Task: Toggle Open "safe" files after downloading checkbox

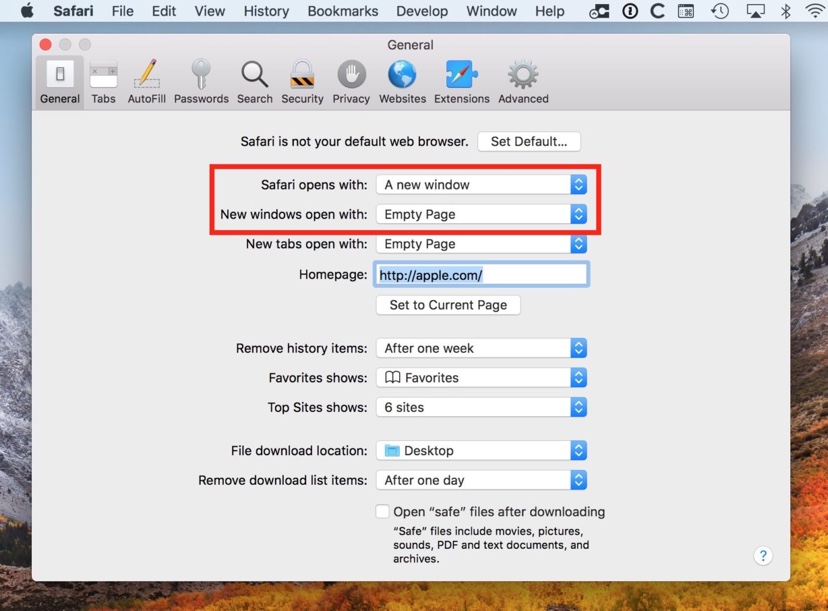Action: point(382,511)
